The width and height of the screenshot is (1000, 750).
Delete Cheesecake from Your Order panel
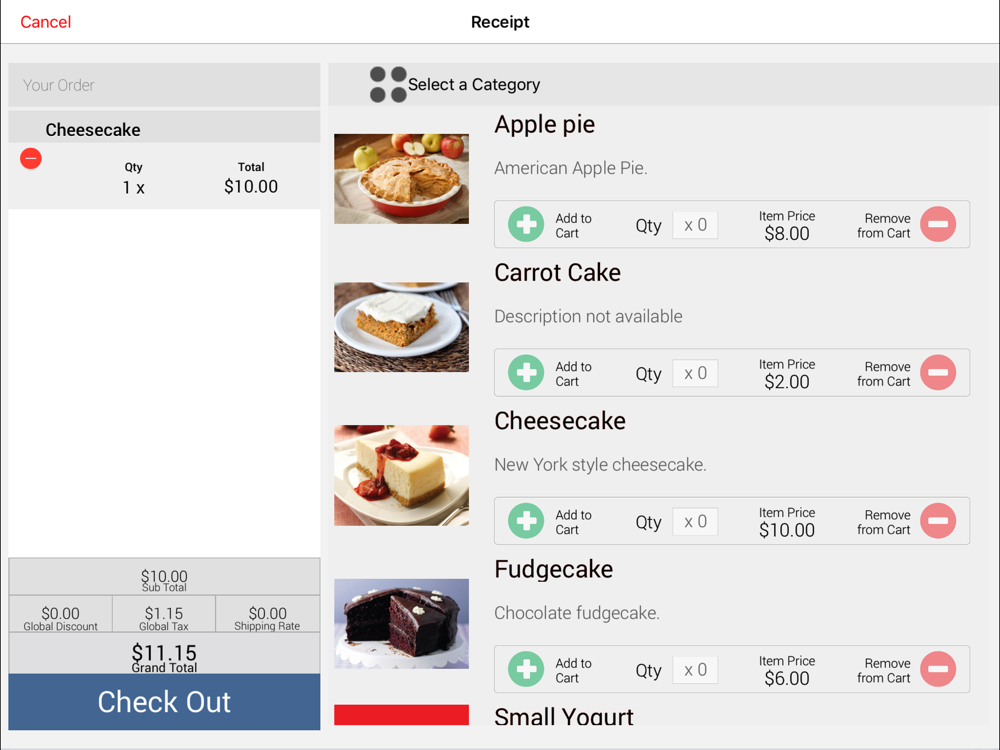coord(31,158)
